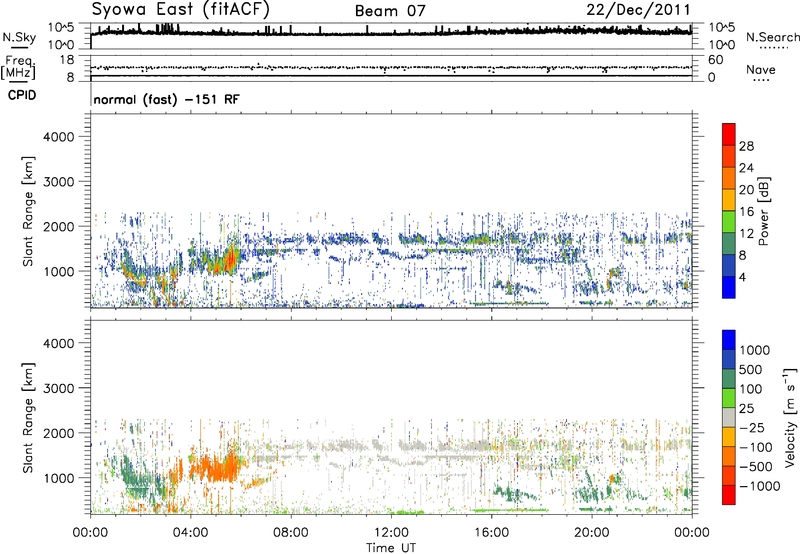The image size is (800, 554).
Task: Select the 'Freq. [MHz]' axis label
Action: (18, 67)
